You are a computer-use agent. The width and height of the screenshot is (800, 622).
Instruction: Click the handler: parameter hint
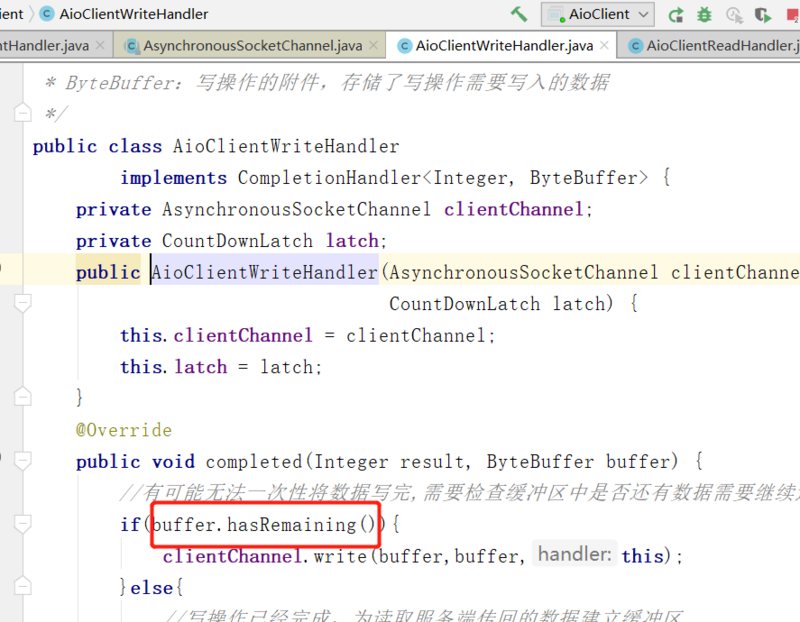[574, 554]
